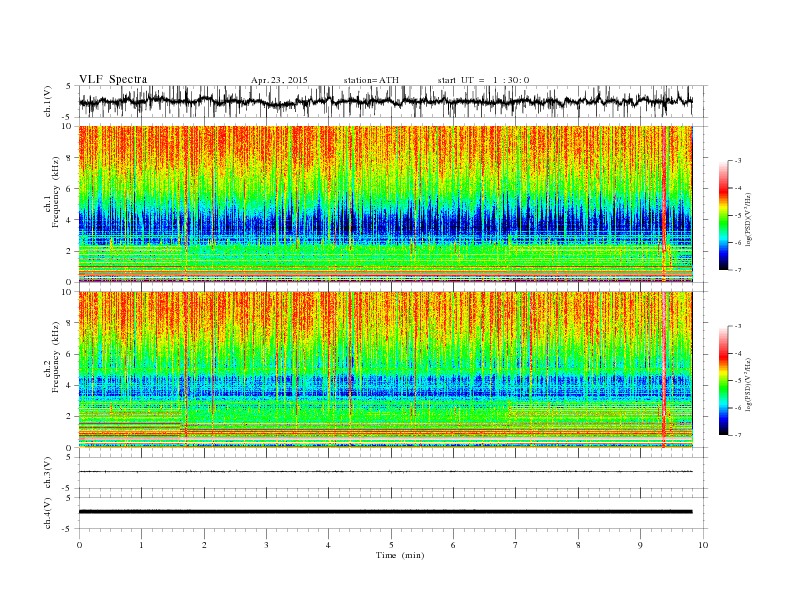Click the "6" kHz tick of ch.1 spectrogram
The image size is (792, 612).
point(70,189)
